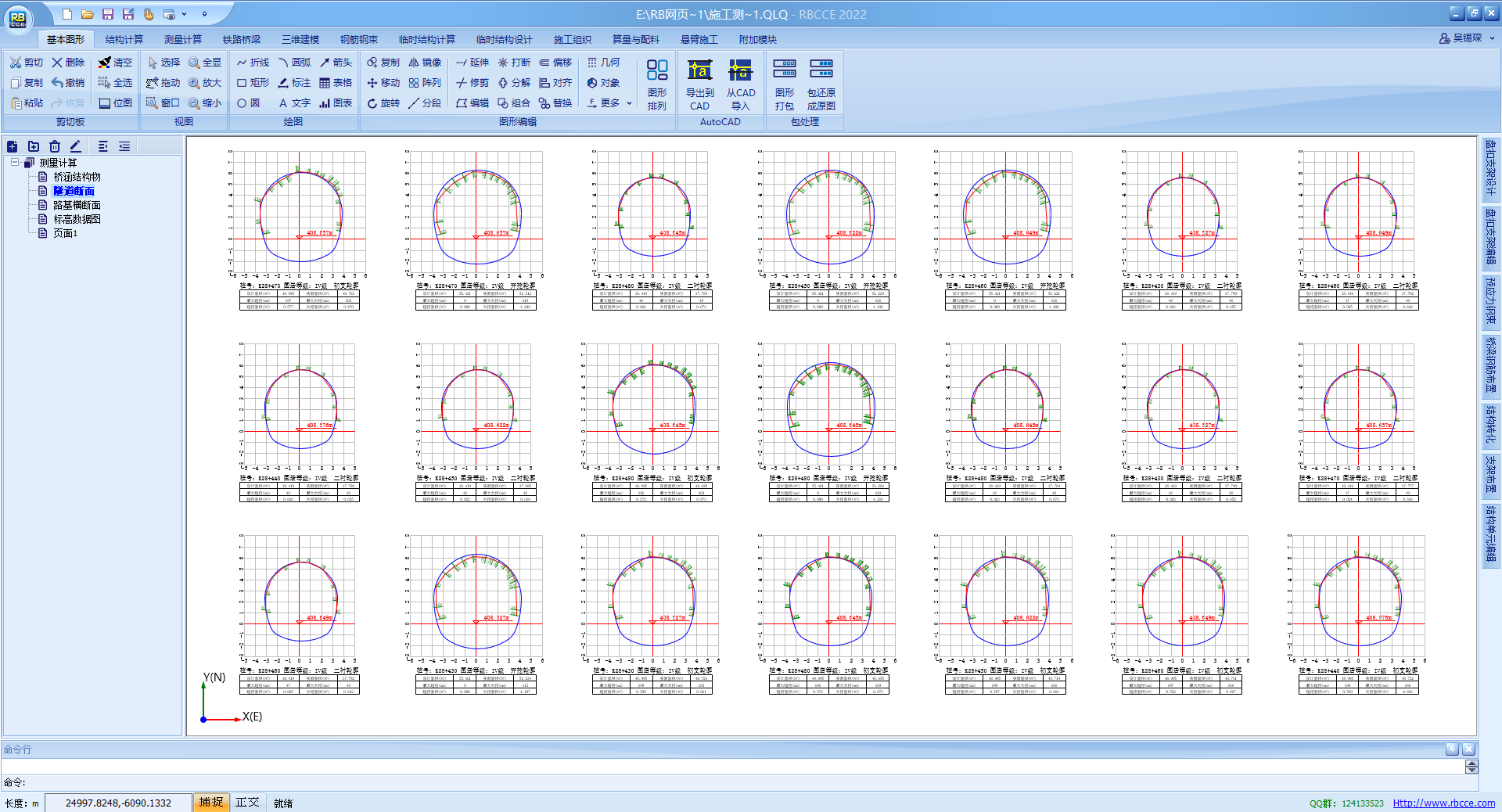Click the 放大 zoom in tool

click(205, 83)
